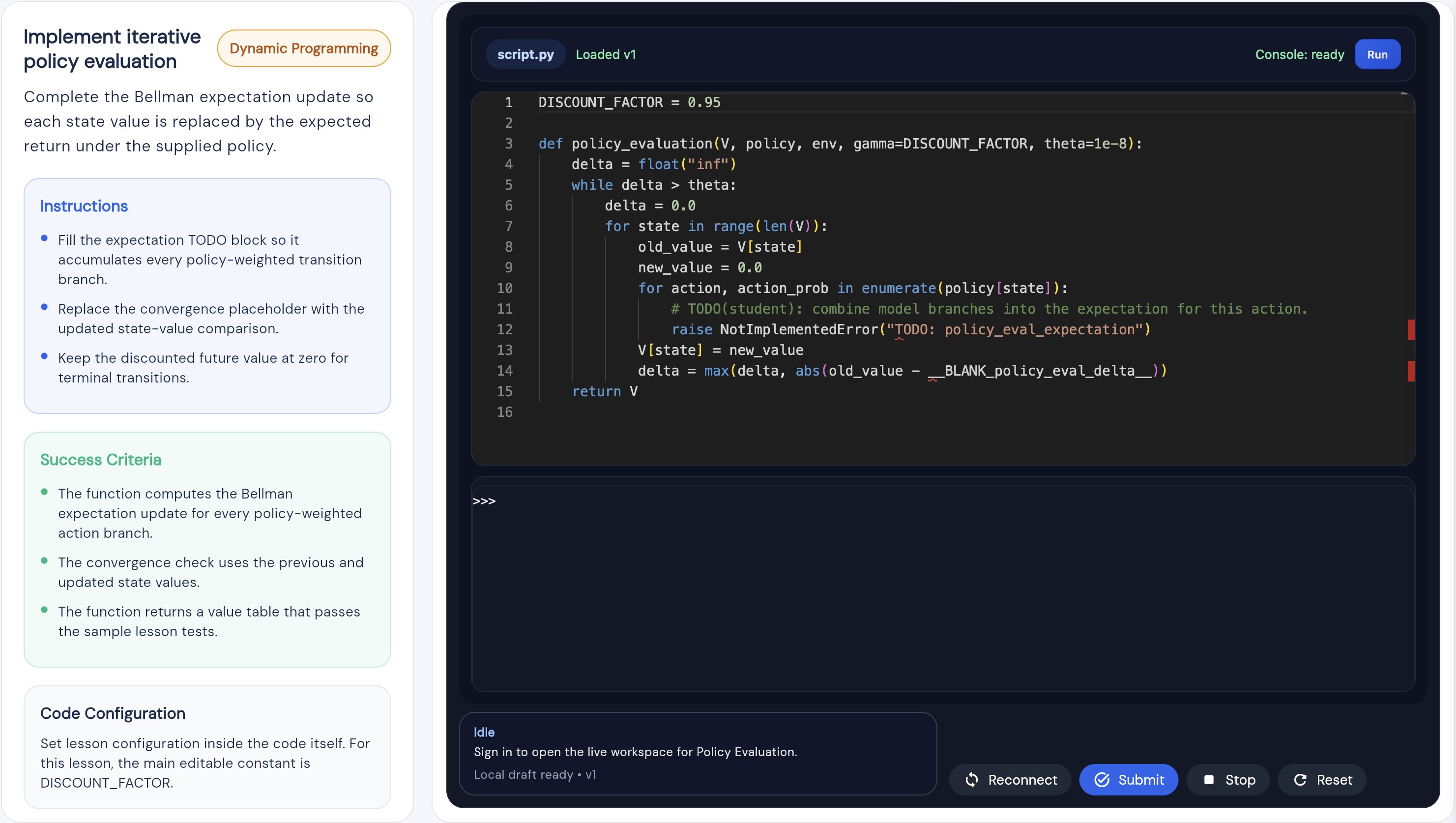Click the Reset circular arrow icon
1456x823 pixels.
[x=1300, y=779]
